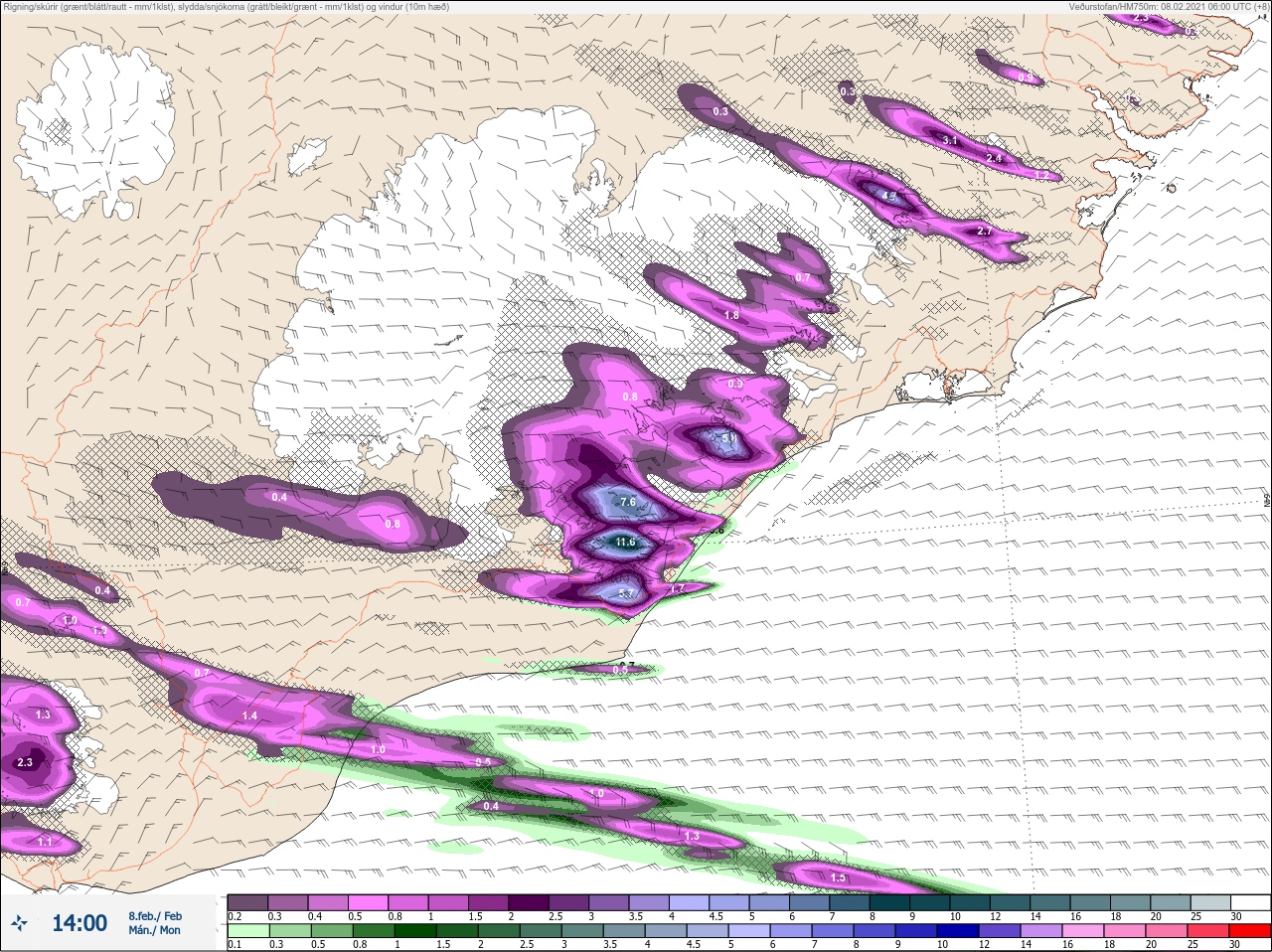Pick the 0.2 dark mauve swatch, upper legend
The width and height of the screenshot is (1272, 952).
(247, 902)
